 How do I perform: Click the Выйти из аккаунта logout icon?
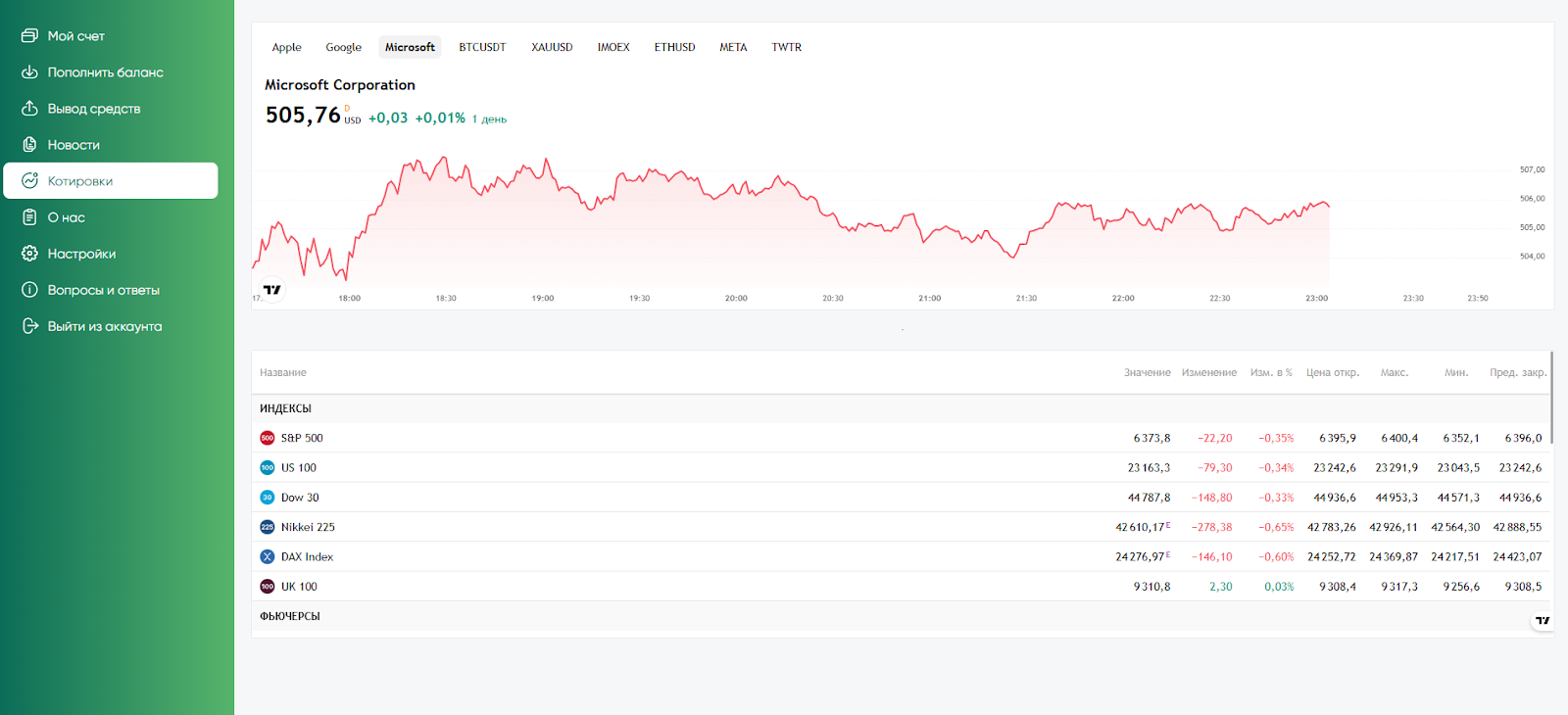[29, 326]
